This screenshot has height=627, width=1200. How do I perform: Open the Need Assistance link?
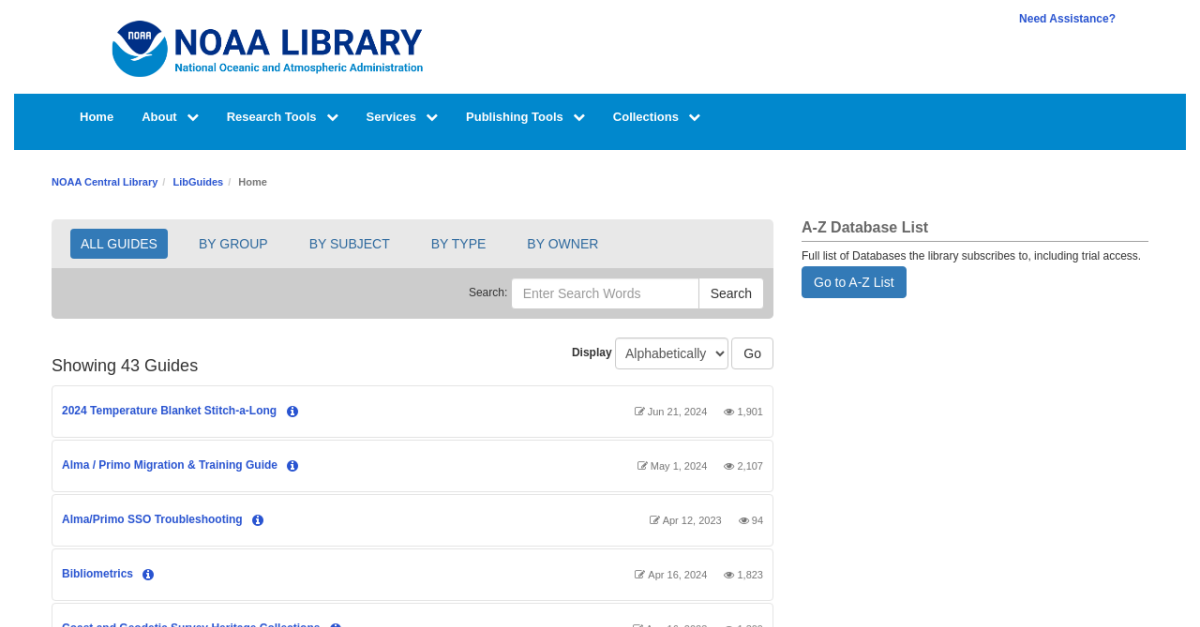click(1066, 19)
